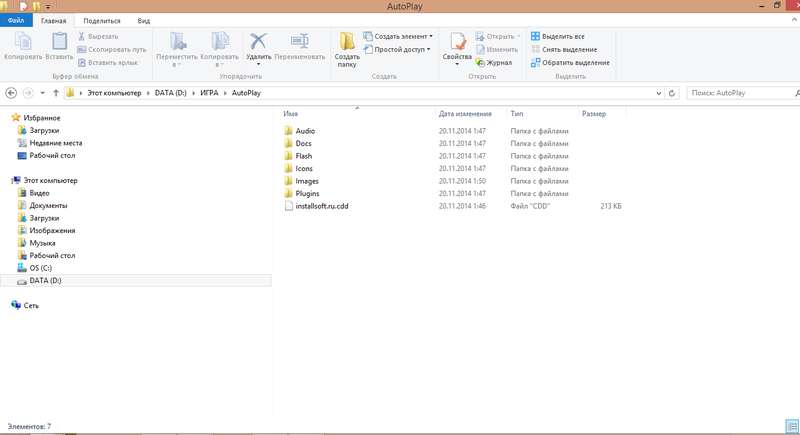This screenshot has height=435, width=800.
Task: Click Создать папку folder icon
Action: point(347,41)
